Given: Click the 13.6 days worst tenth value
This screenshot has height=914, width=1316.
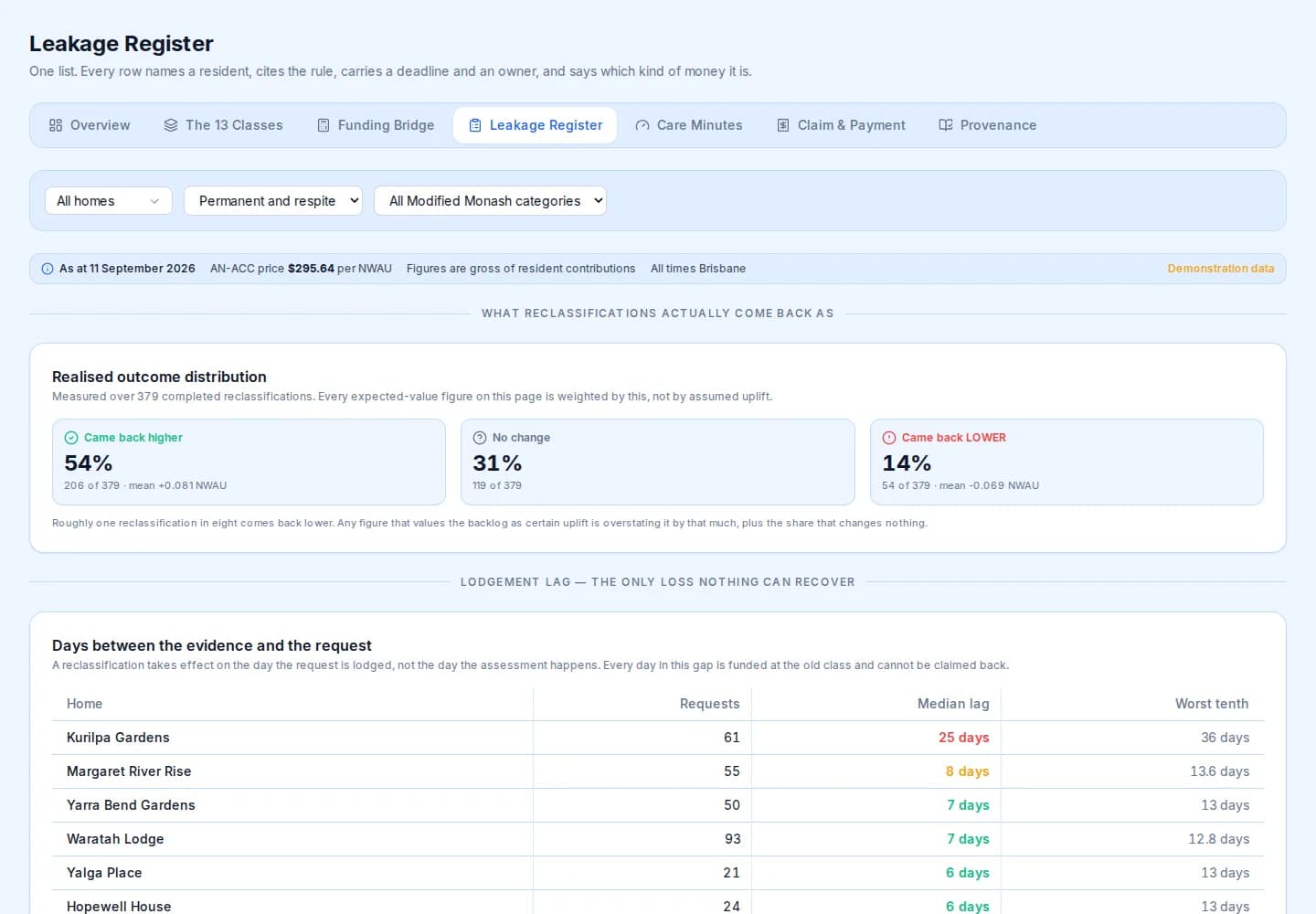Looking at the screenshot, I should [x=1220, y=771].
